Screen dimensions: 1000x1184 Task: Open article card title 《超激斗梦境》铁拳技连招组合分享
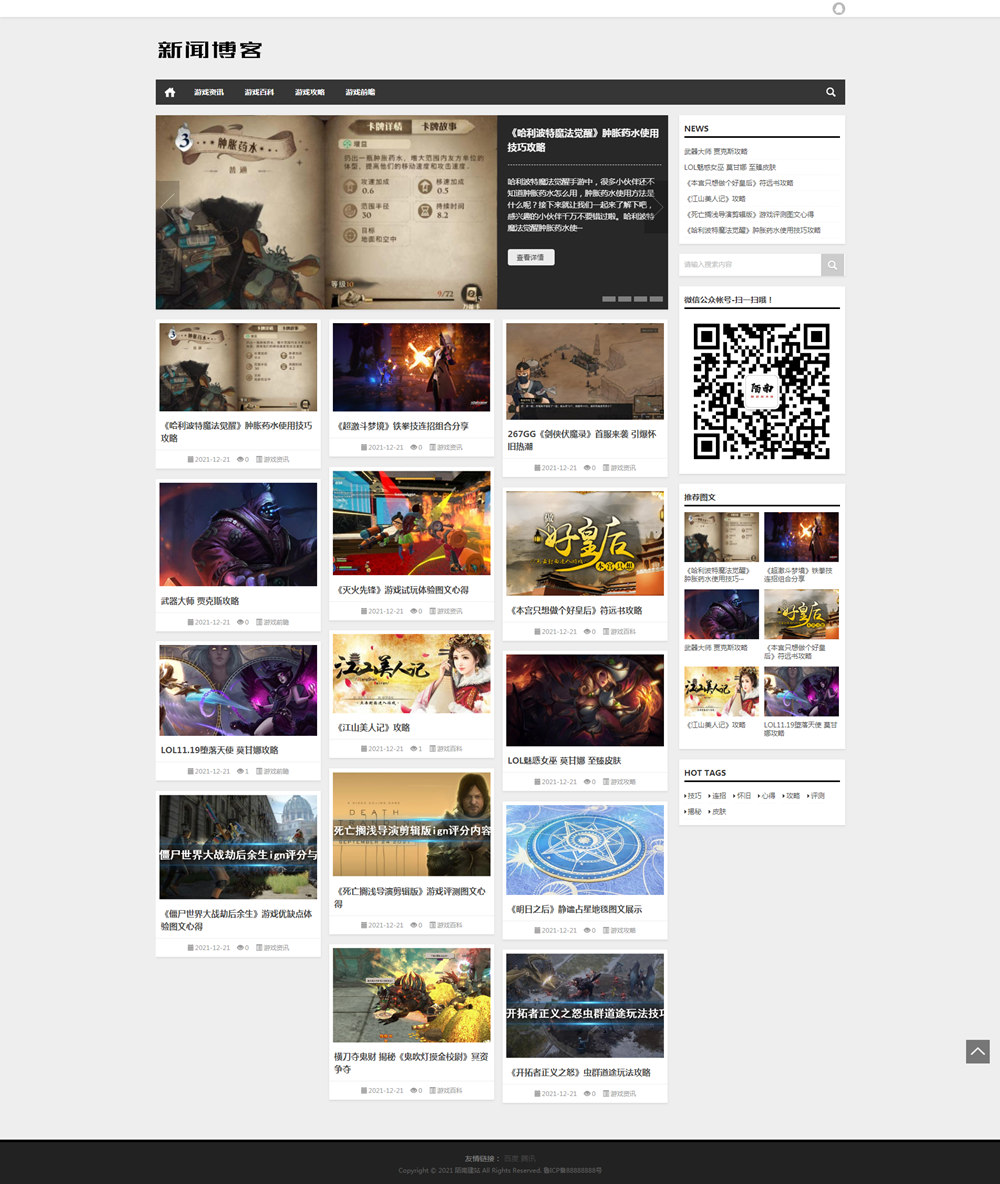[x=403, y=427]
